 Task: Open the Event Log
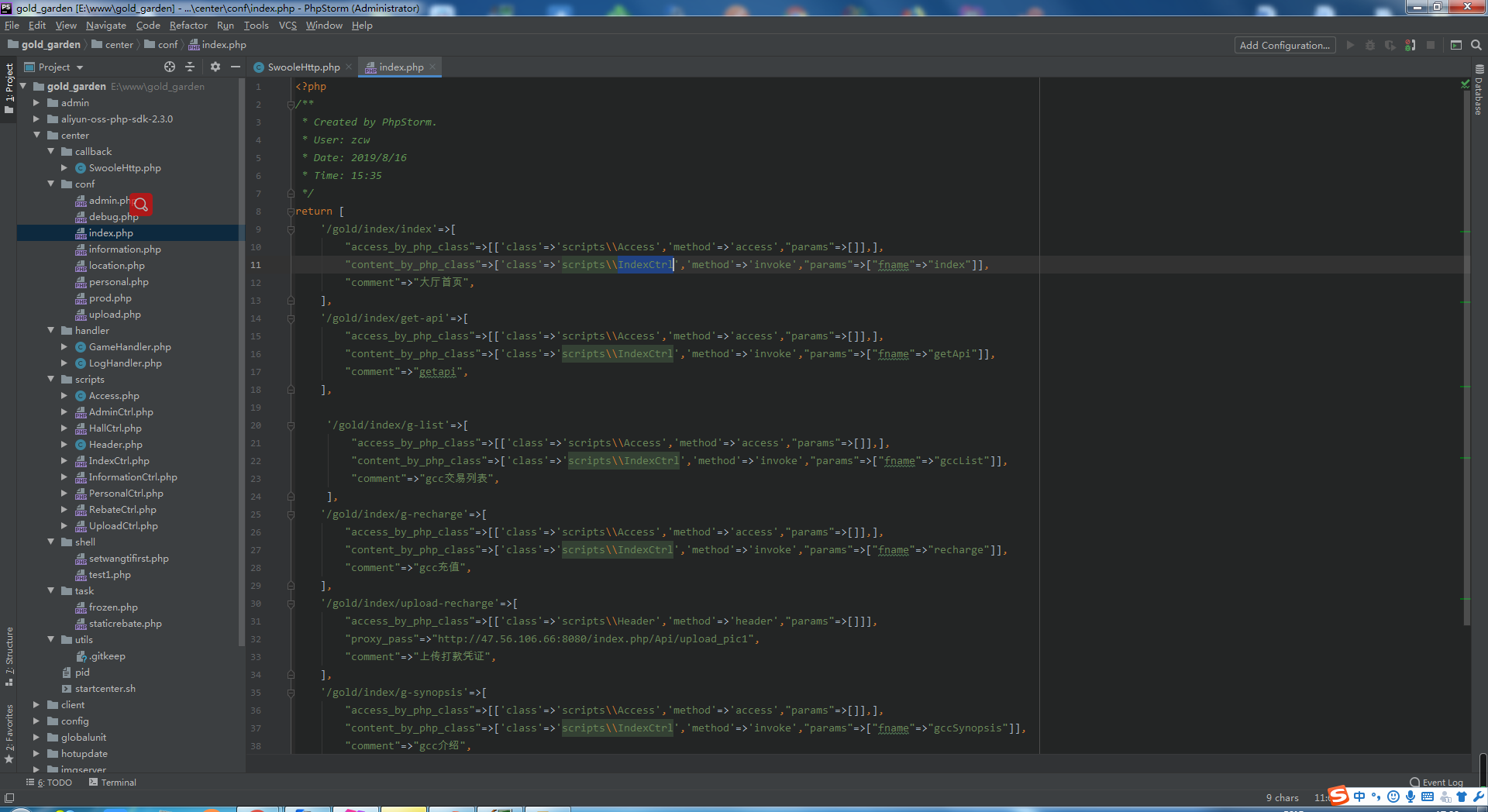[1436, 783]
